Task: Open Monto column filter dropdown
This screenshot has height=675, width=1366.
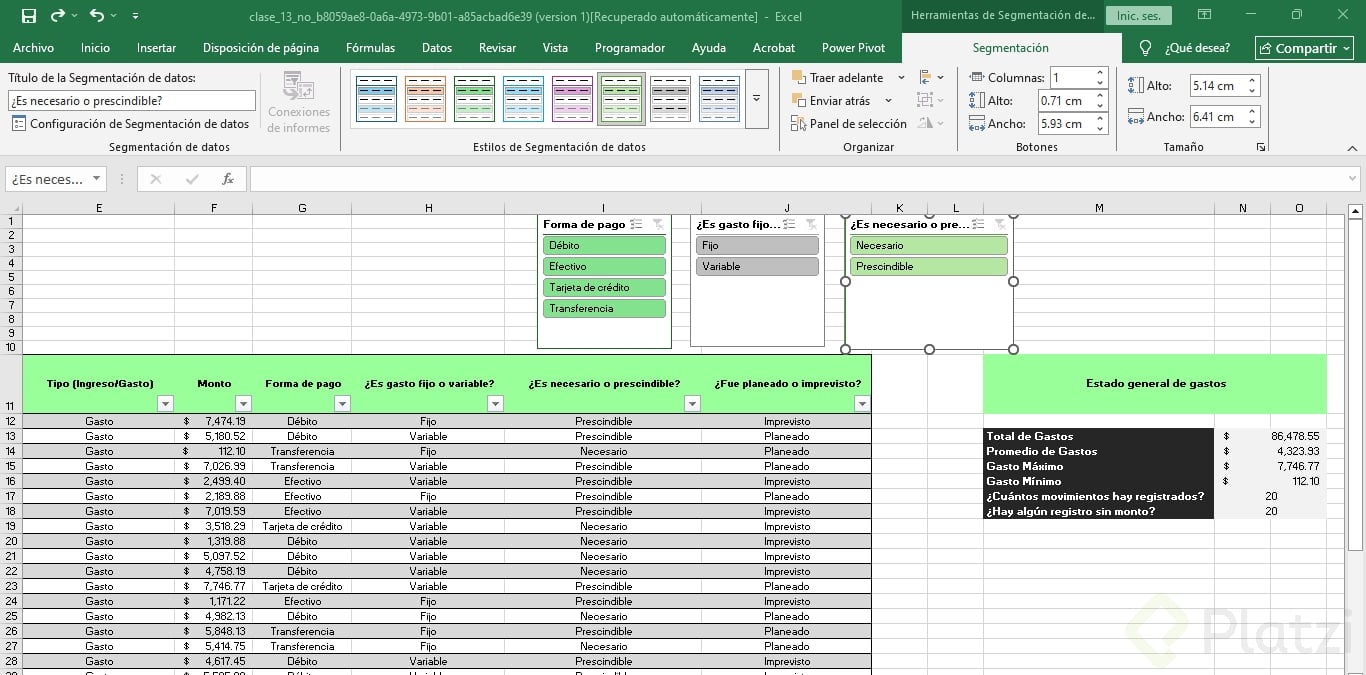Action: pos(243,404)
